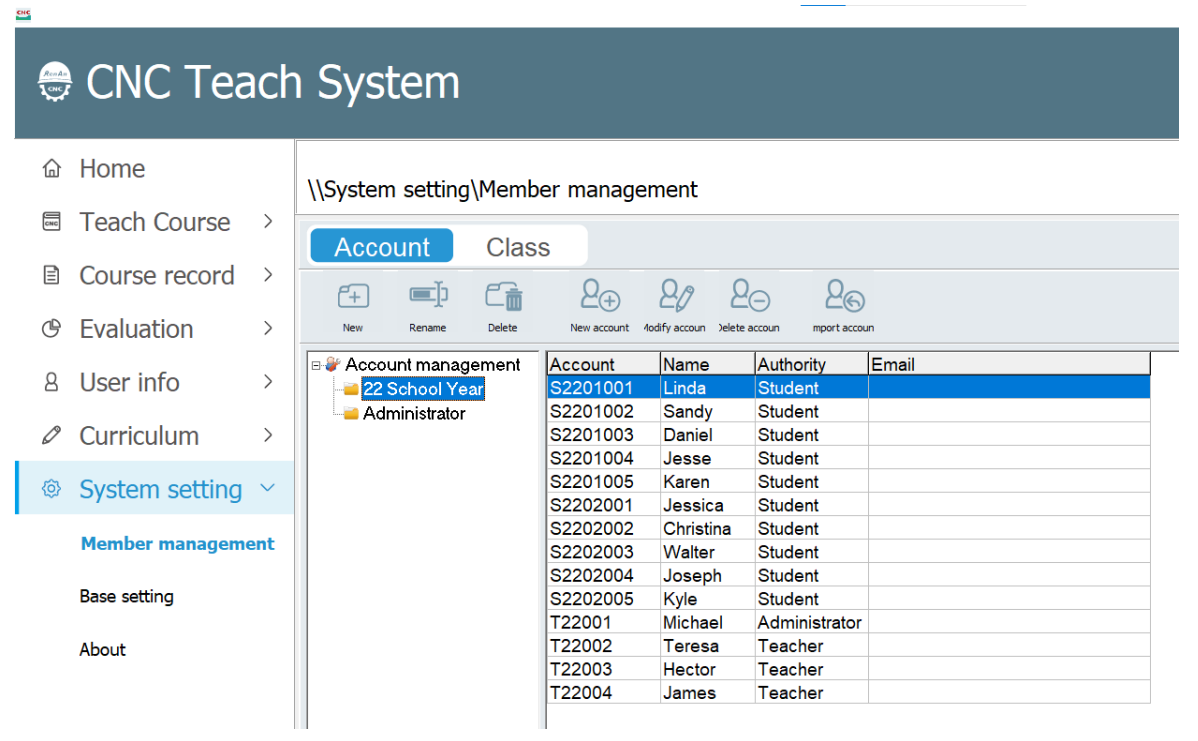This screenshot has width=1198, height=741.
Task: Click the Student authority cell for Jesse
Action: [x=811, y=458]
